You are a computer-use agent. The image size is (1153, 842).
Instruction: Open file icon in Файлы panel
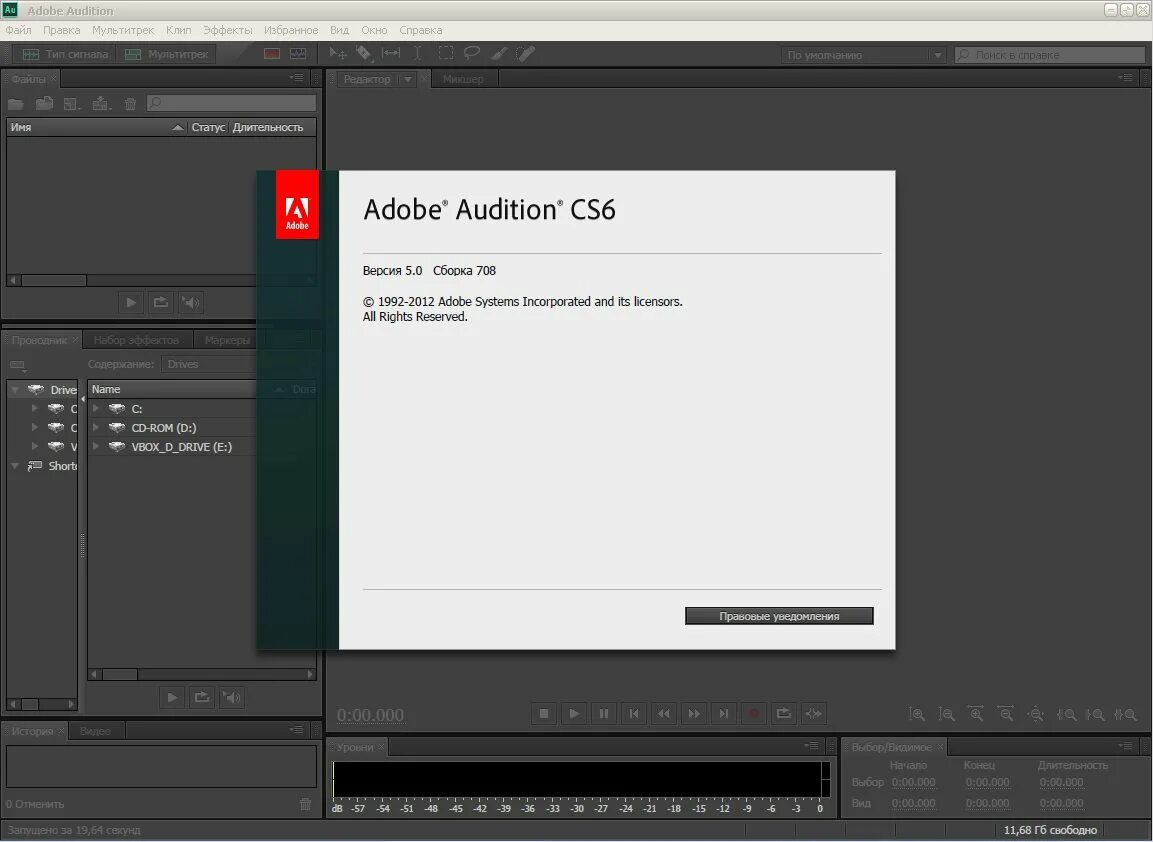pos(16,104)
